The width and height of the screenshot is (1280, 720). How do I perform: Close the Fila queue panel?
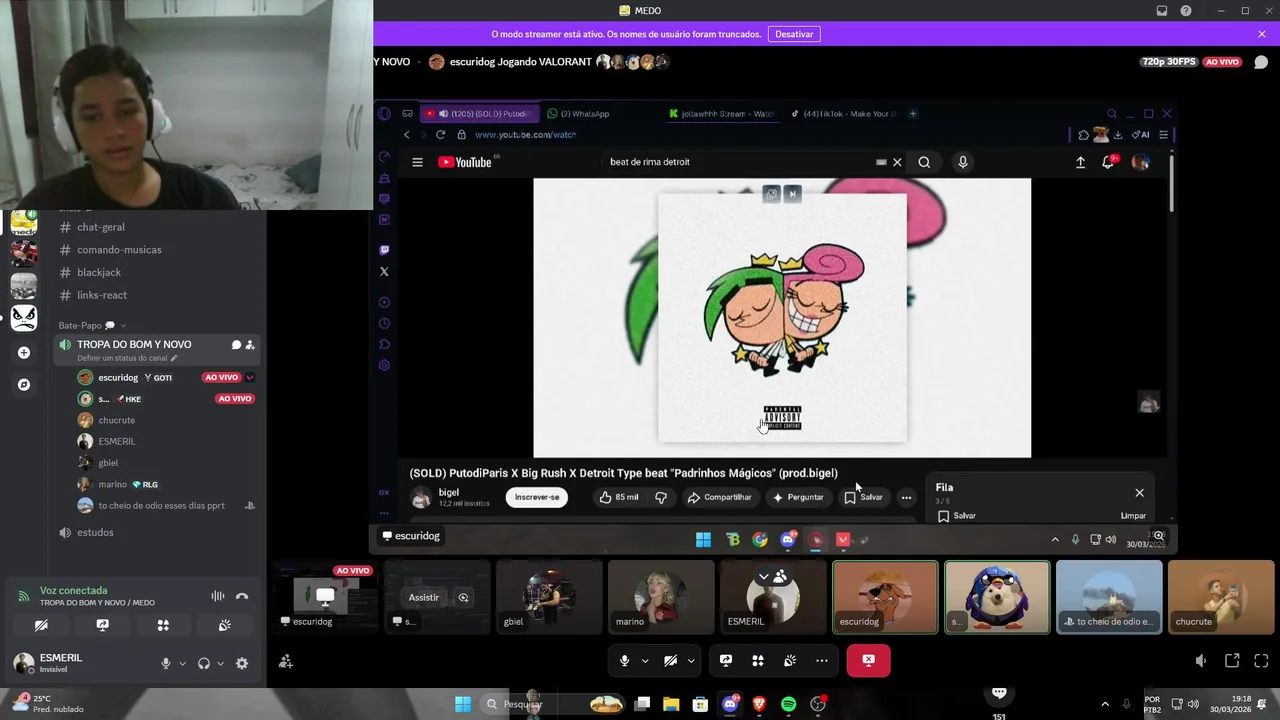coord(1139,493)
